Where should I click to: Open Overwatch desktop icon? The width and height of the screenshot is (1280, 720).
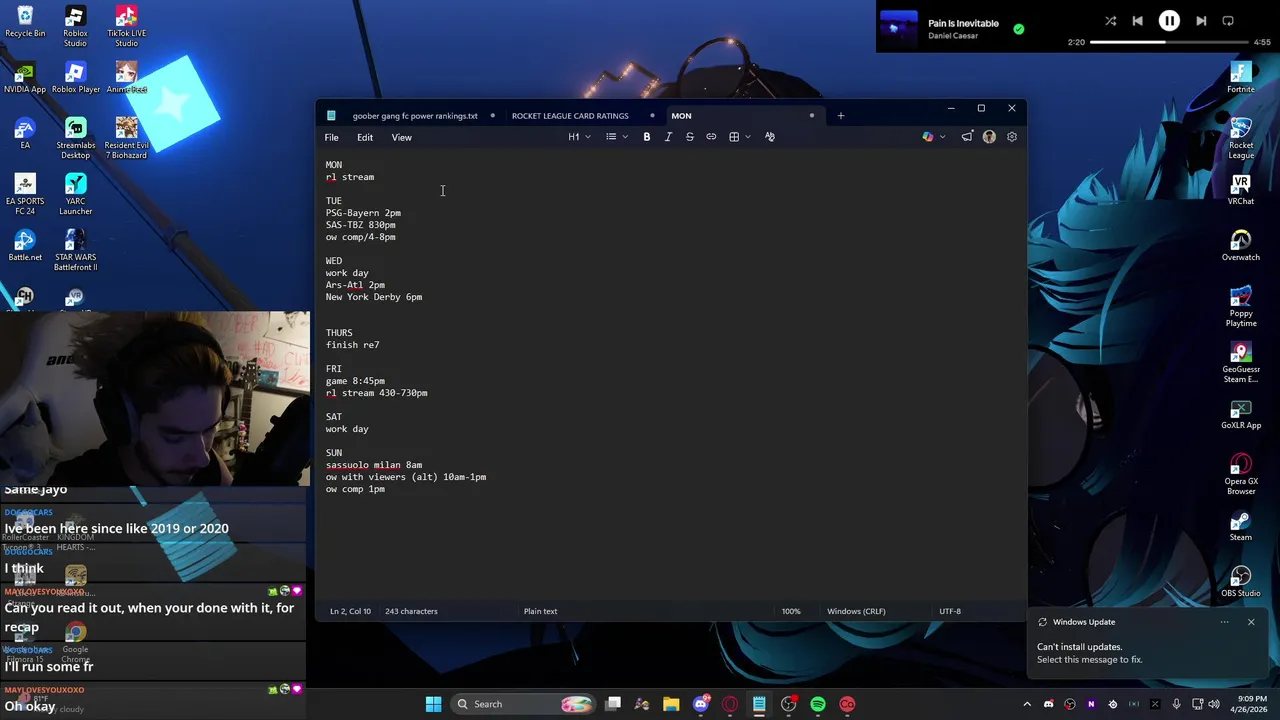(1241, 246)
